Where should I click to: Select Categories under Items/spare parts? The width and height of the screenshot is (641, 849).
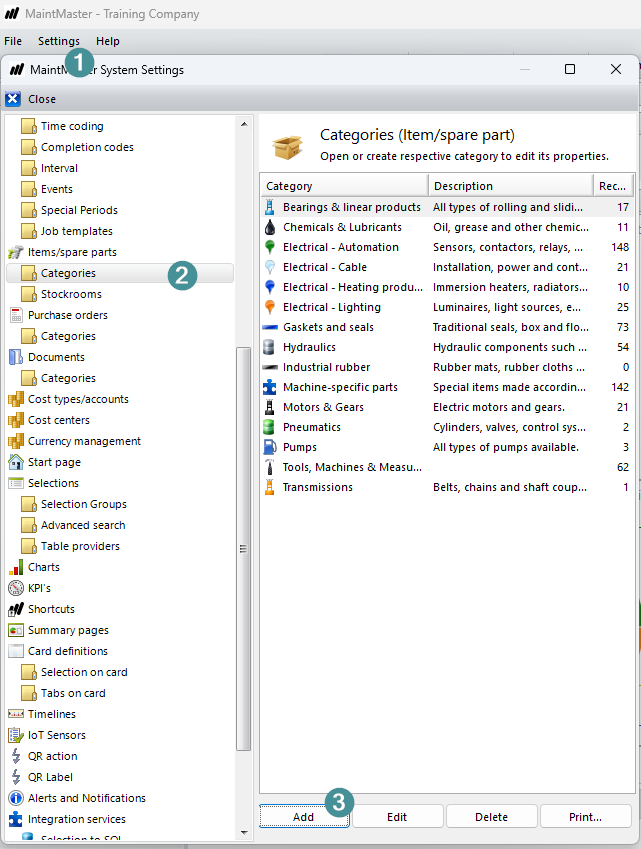[x=120, y=273]
